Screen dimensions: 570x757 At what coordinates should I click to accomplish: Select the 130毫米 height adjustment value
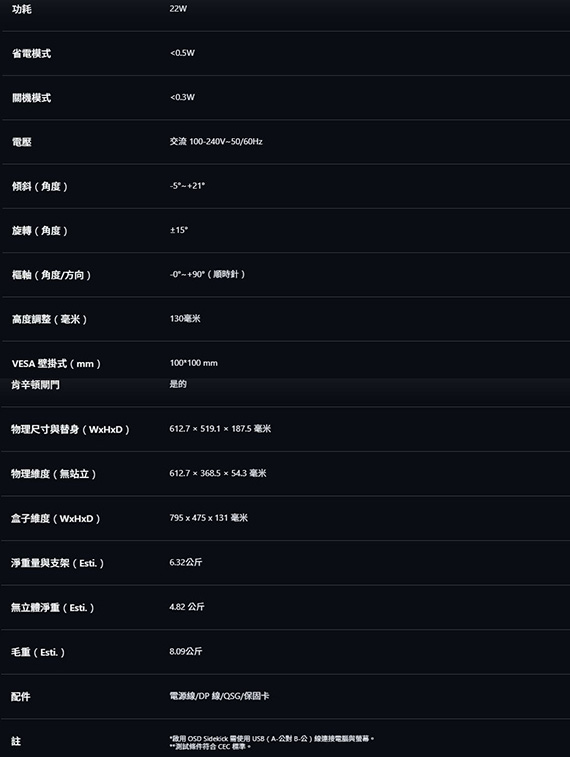pos(185,319)
